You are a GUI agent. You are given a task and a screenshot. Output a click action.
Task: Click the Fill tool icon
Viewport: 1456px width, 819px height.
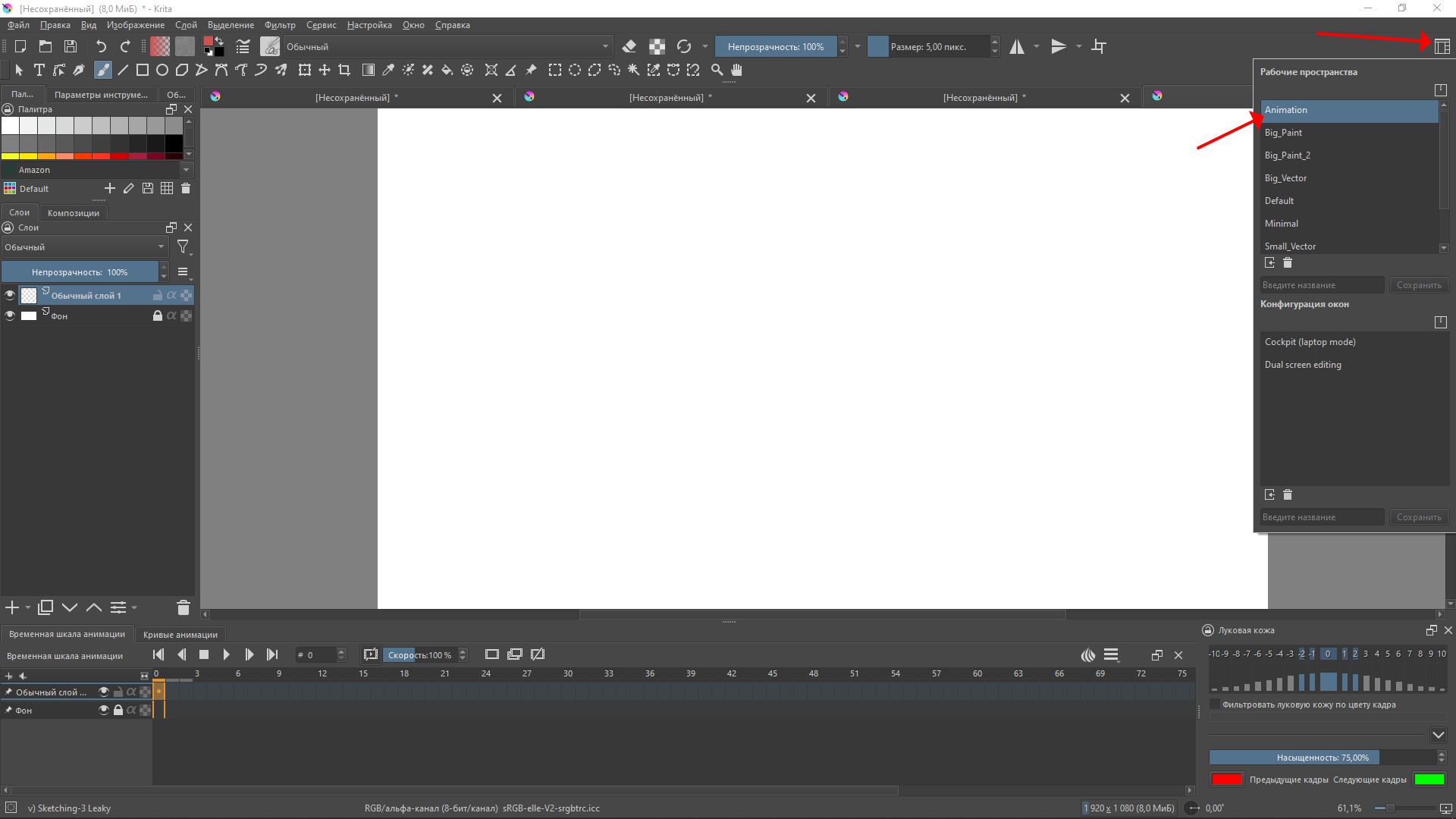pos(448,70)
